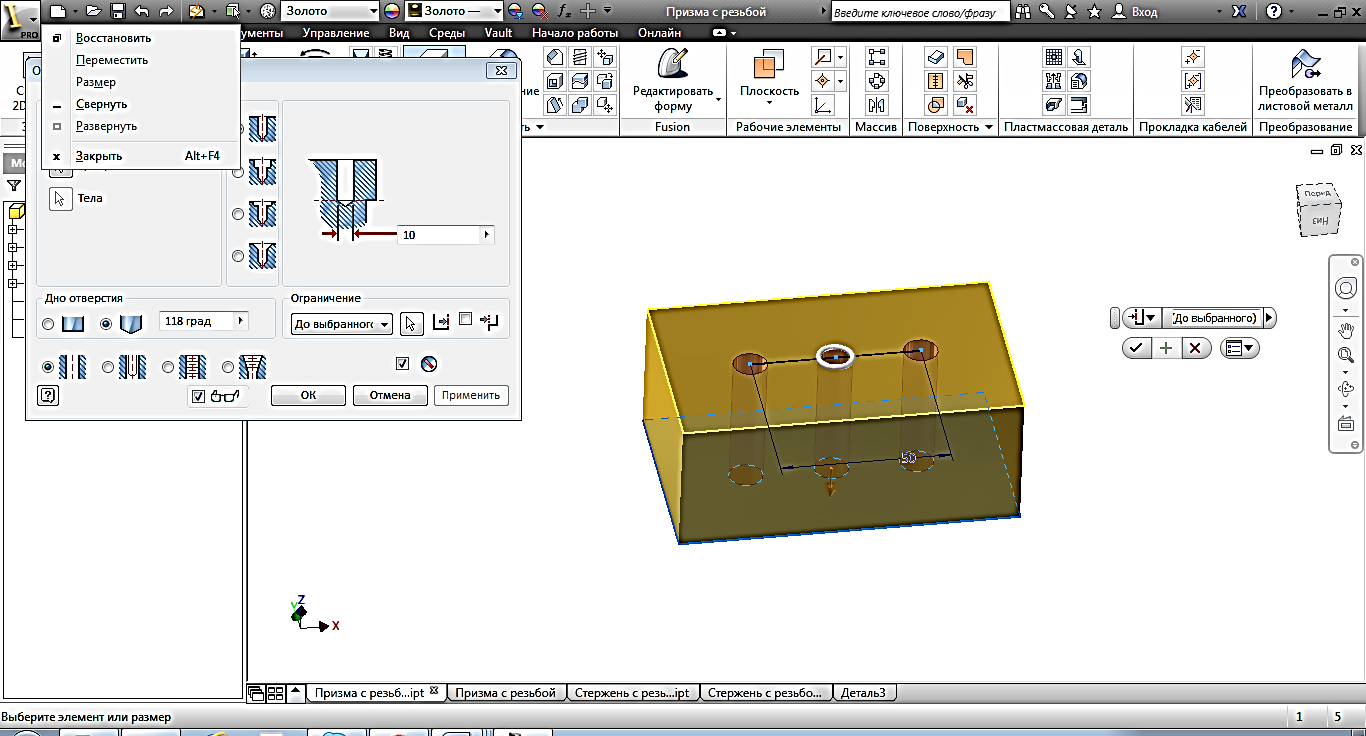Create a new file from quick access toolbar
Image resolution: width=1366 pixels, height=736 pixels.
[58, 11]
